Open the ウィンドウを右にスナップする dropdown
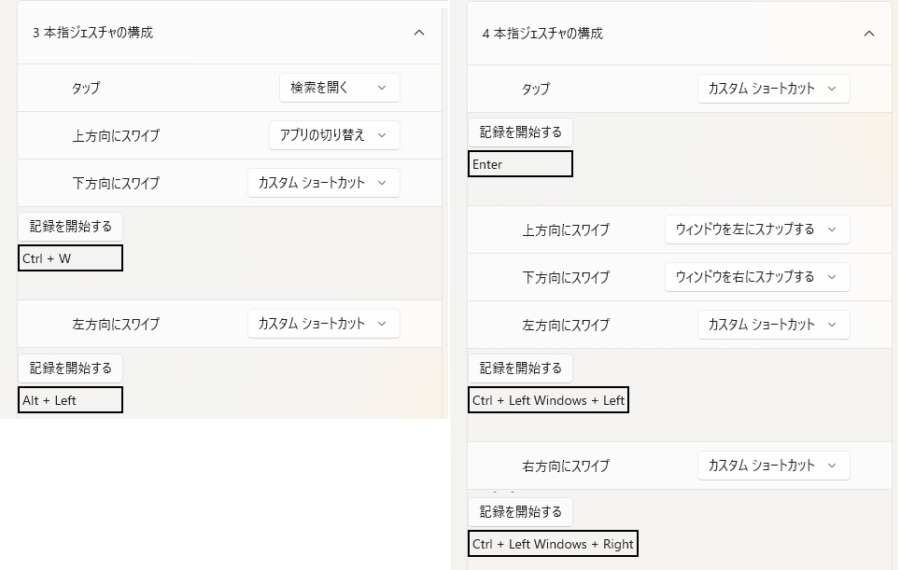Screen dimensions: 900x570 (x=757, y=276)
